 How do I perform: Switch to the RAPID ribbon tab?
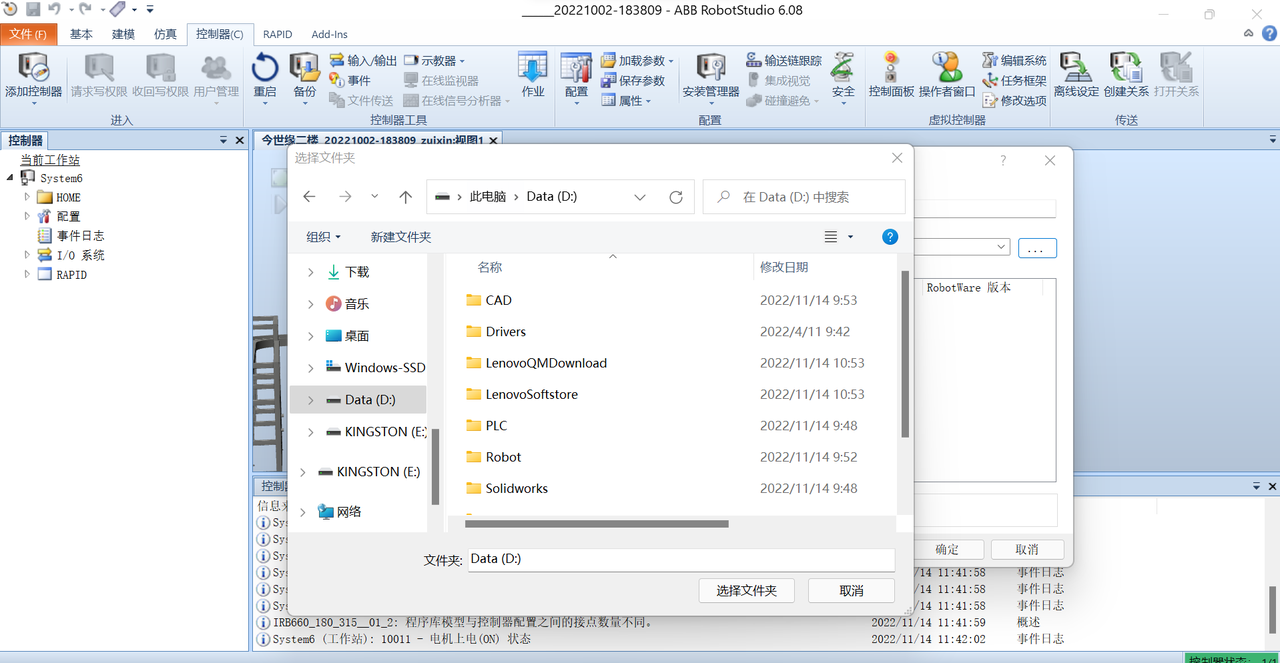click(277, 34)
